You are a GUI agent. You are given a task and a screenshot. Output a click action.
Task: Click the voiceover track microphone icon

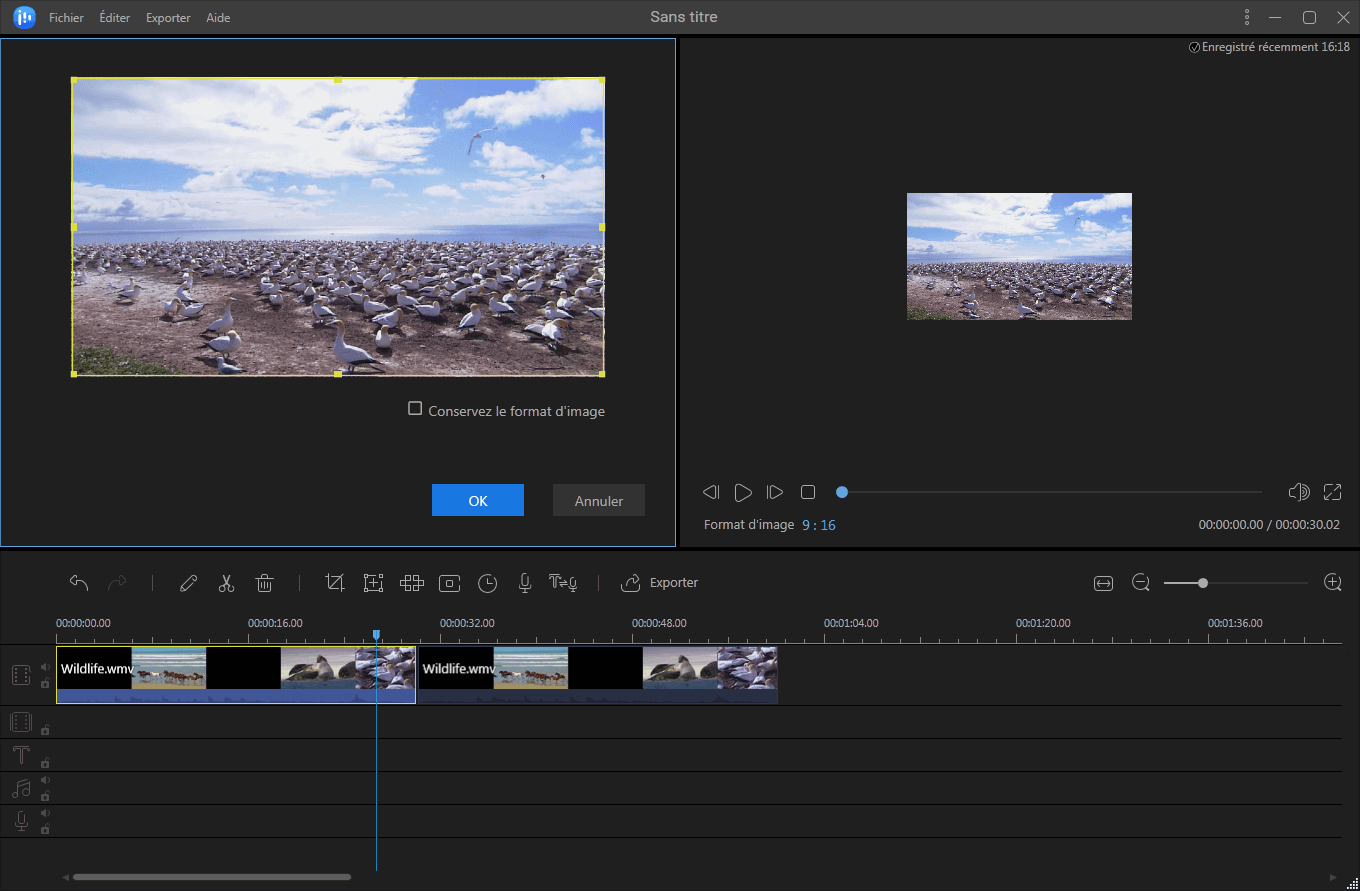point(21,821)
